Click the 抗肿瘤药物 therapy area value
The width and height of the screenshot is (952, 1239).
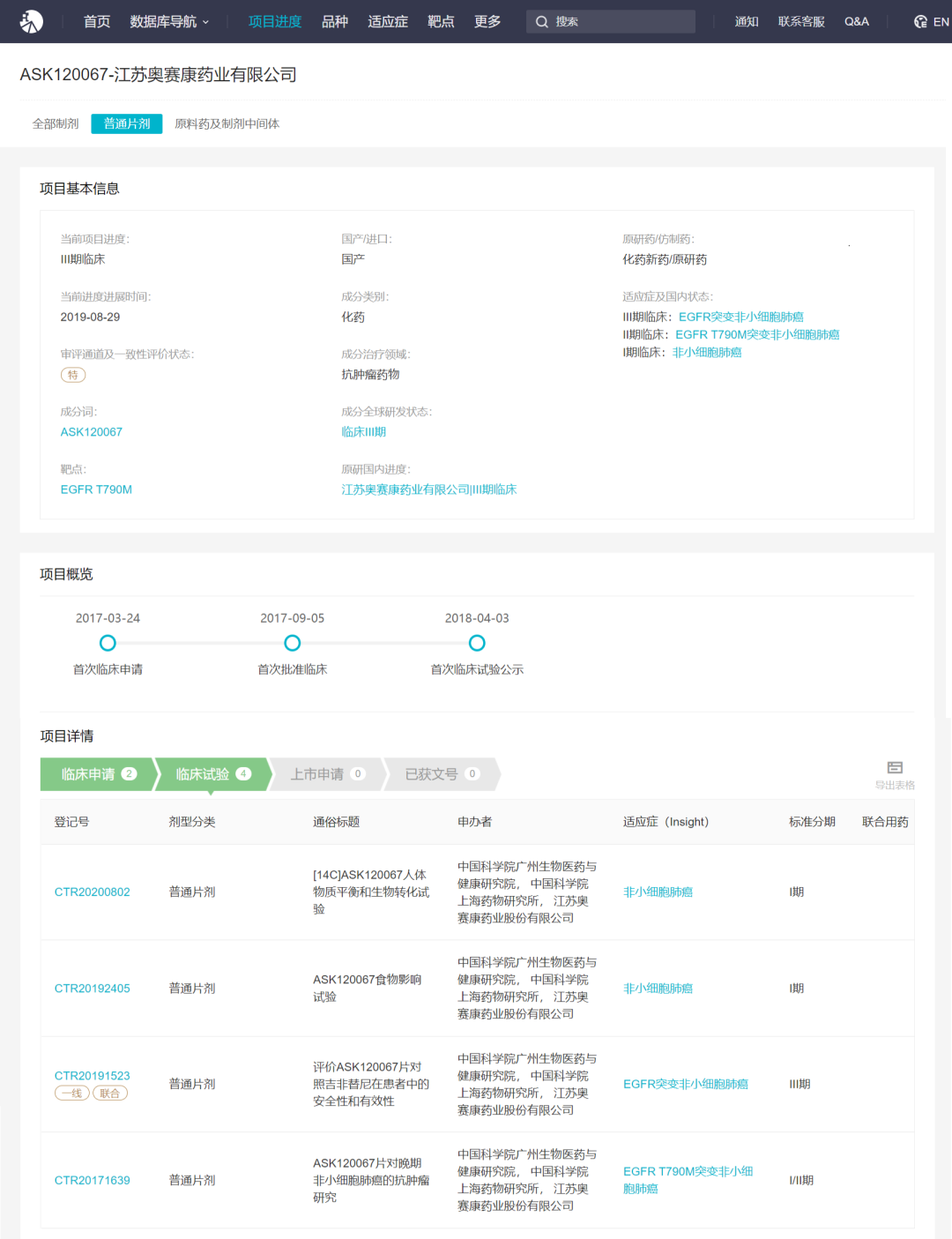(370, 375)
